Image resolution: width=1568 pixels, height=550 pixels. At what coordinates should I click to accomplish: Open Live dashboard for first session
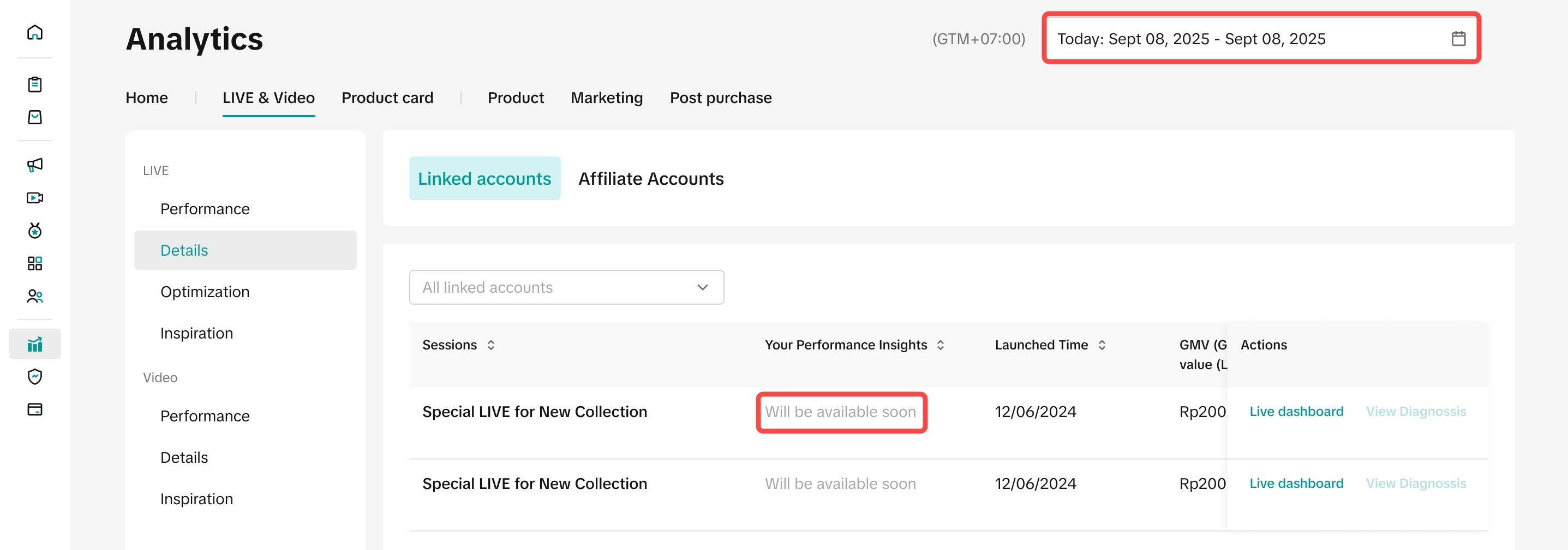(1296, 412)
